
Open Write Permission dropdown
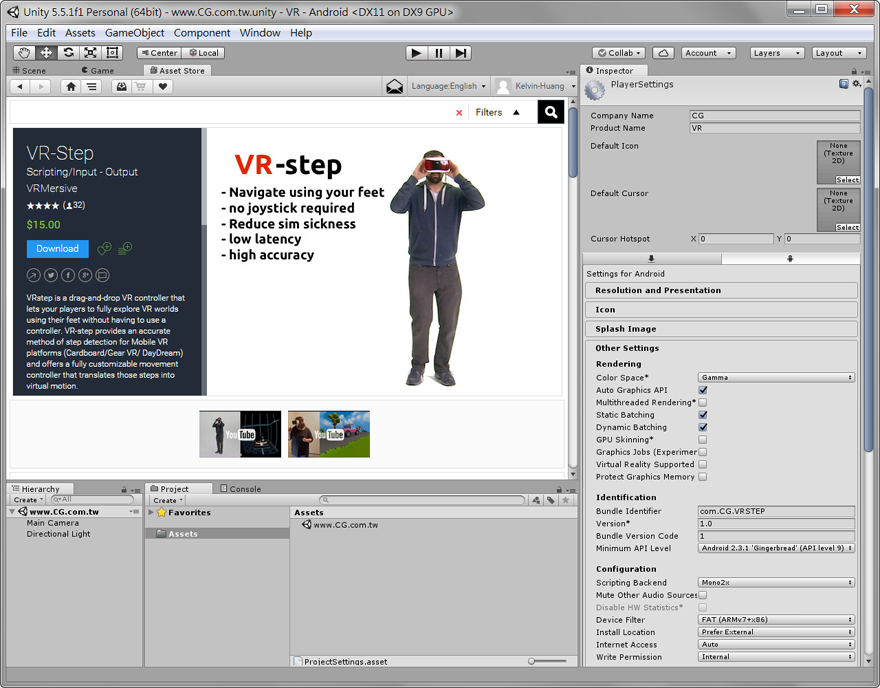click(776, 657)
